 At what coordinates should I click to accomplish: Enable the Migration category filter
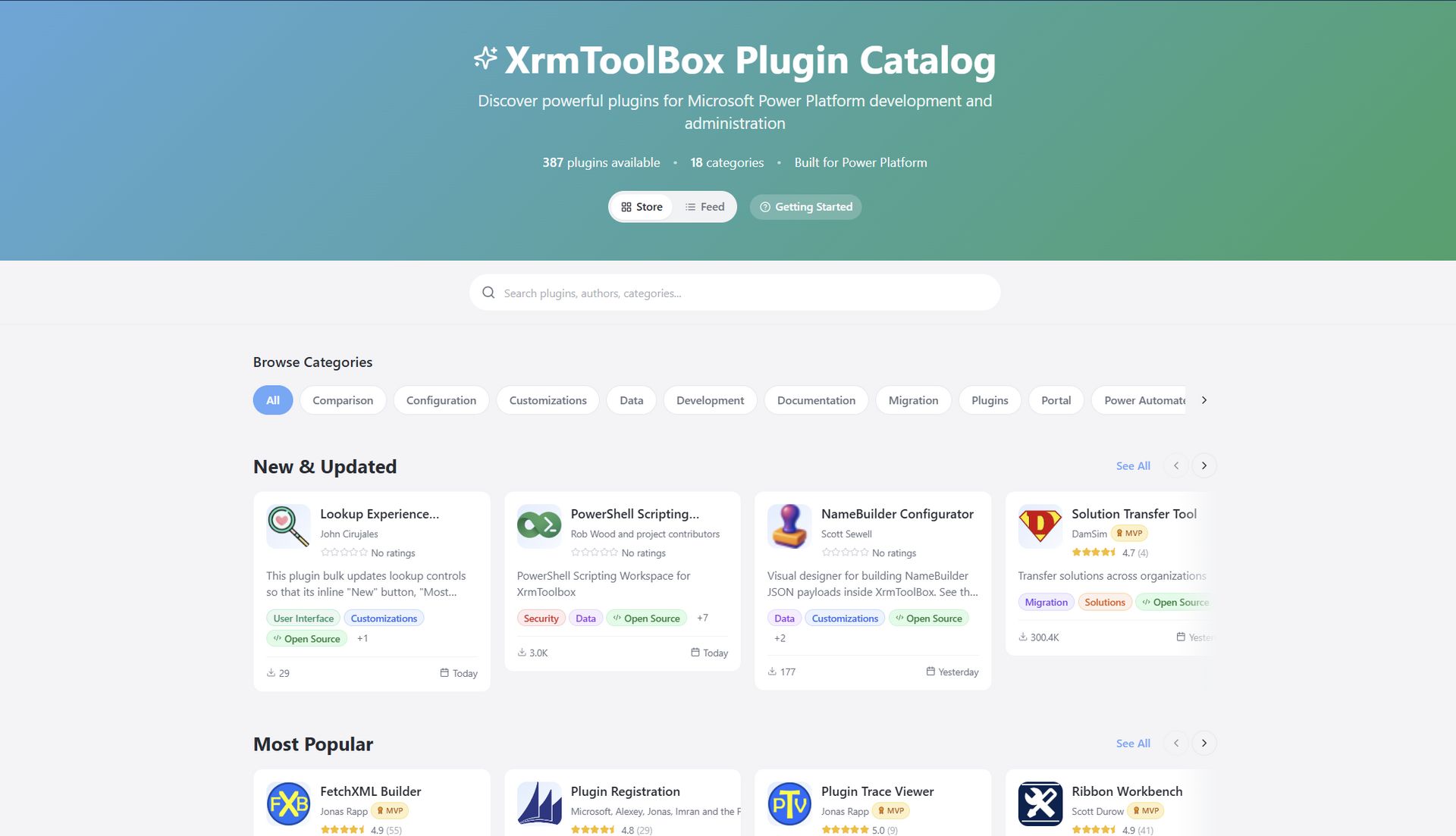tap(913, 400)
